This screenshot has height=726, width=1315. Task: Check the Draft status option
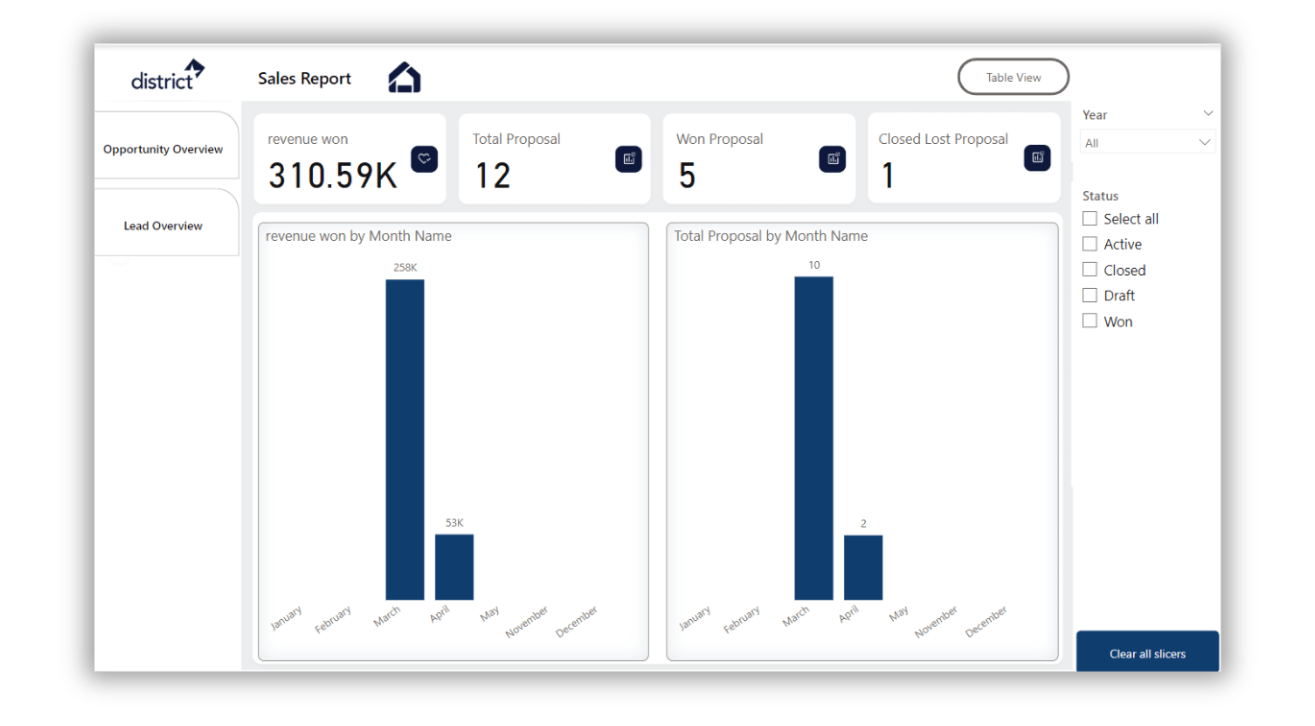tap(1089, 294)
